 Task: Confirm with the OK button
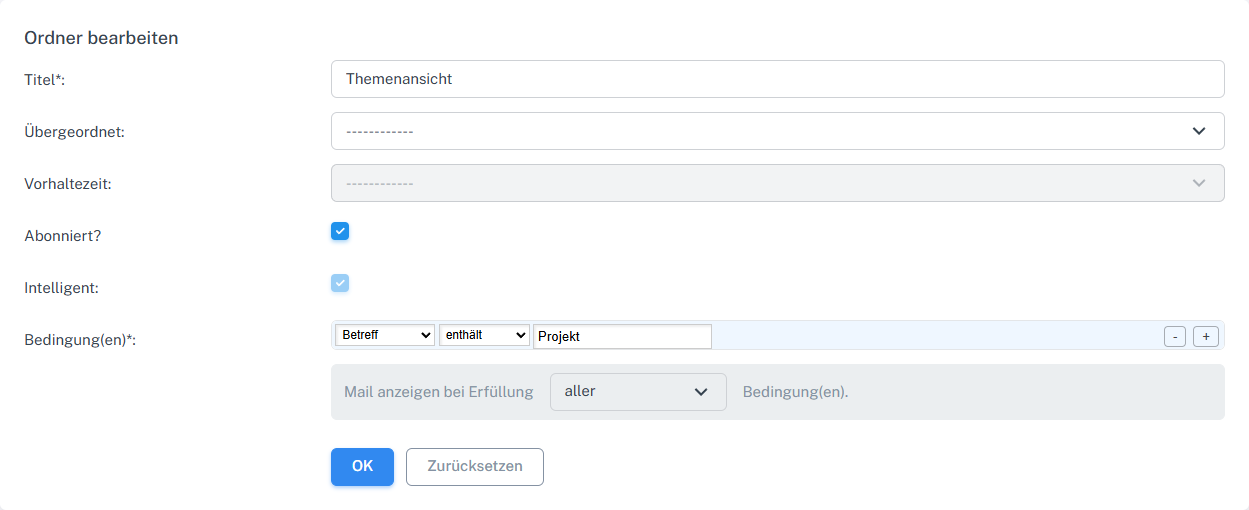pyautogui.click(x=362, y=467)
